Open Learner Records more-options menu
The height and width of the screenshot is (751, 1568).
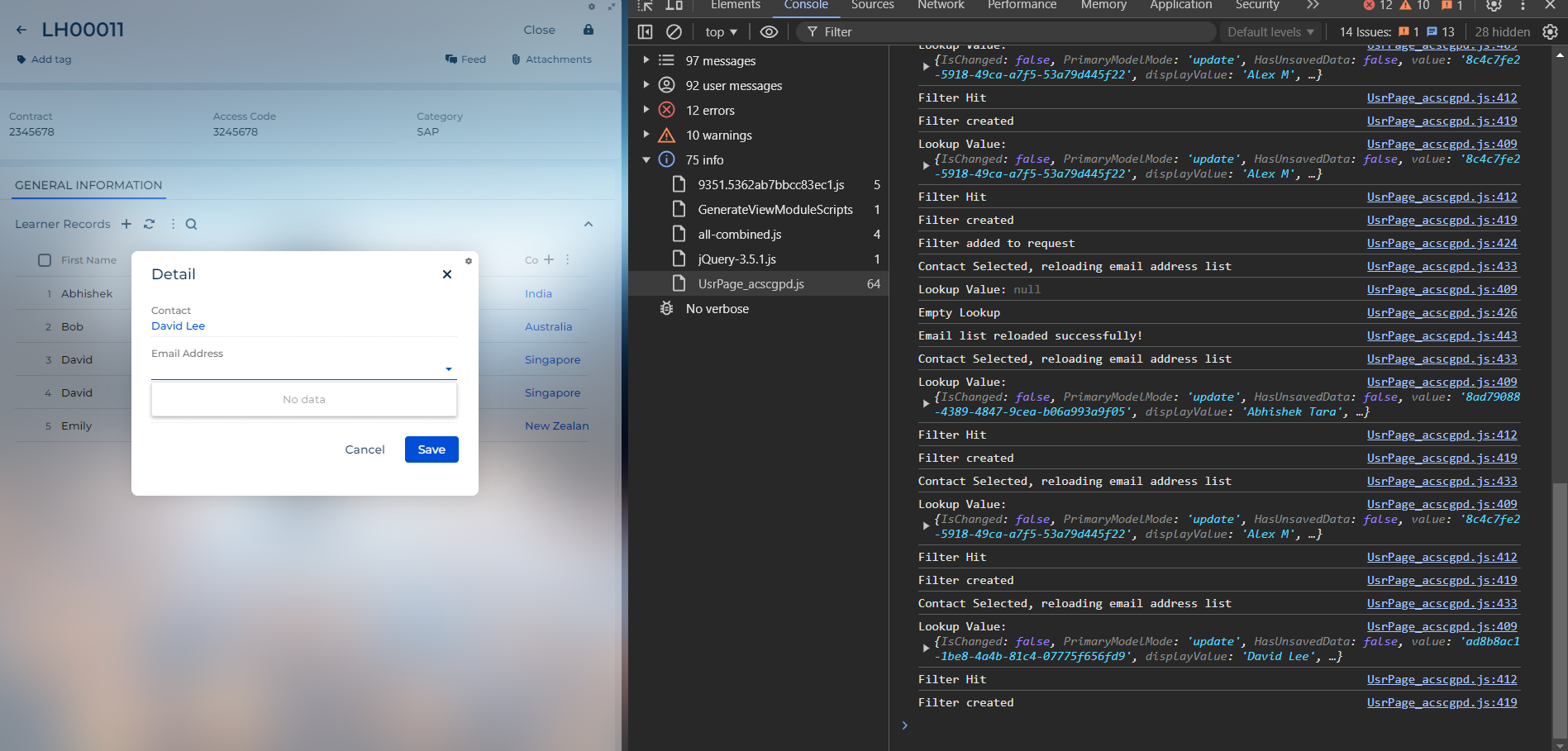point(173,224)
